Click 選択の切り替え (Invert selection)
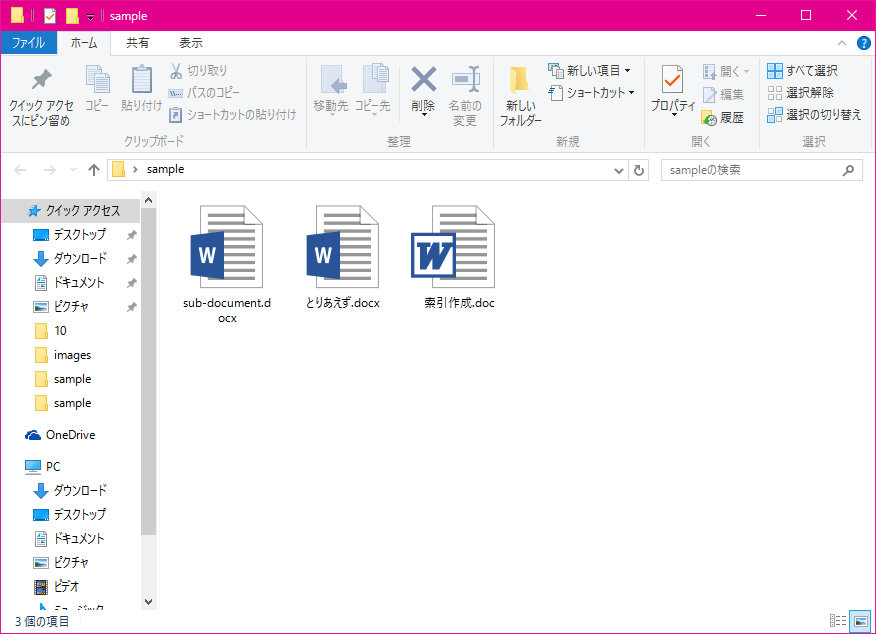The height and width of the screenshot is (634, 876). pyautogui.click(x=814, y=115)
